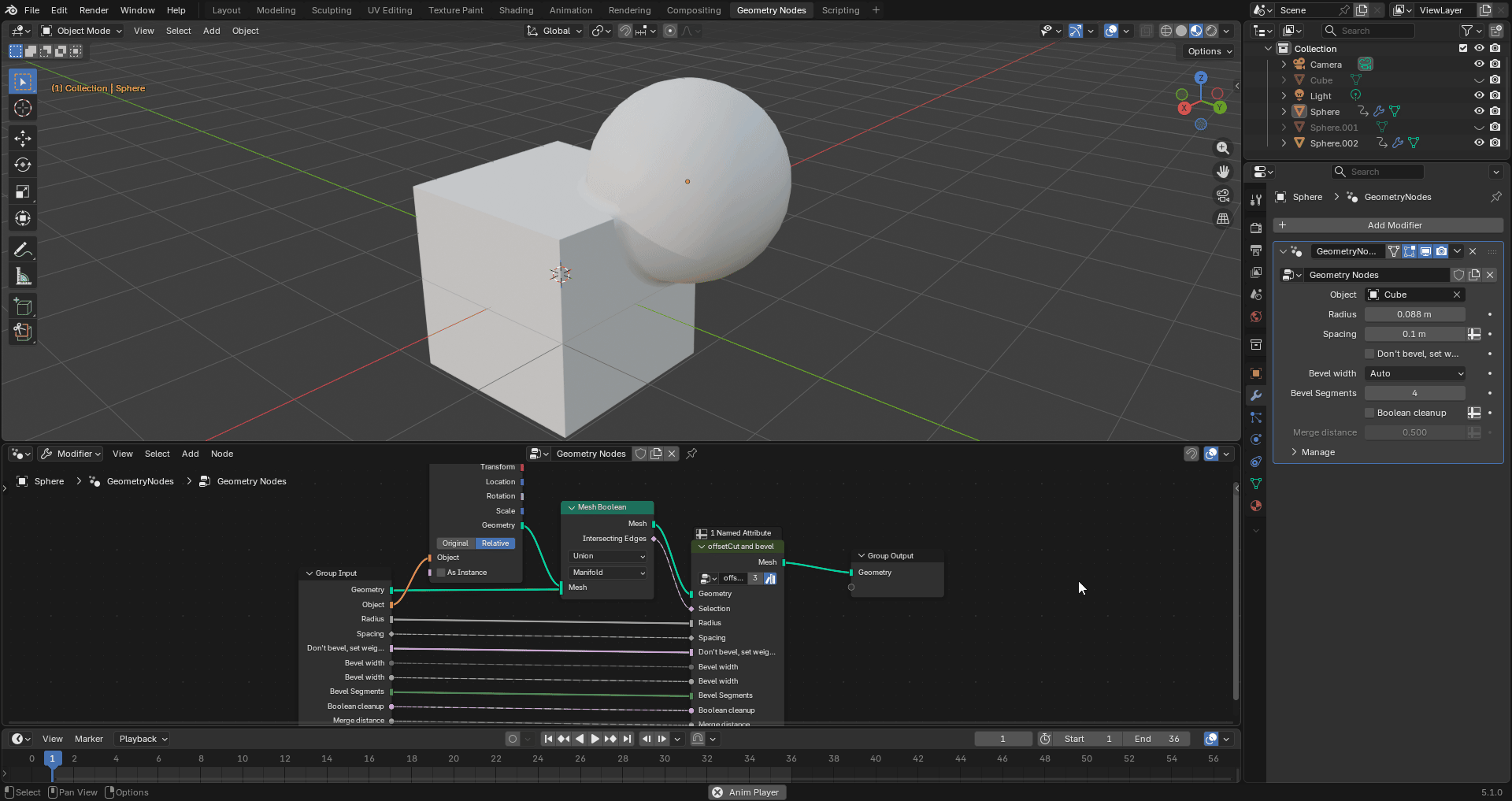
Task: Open the World properties tab
Action: pos(1256,317)
